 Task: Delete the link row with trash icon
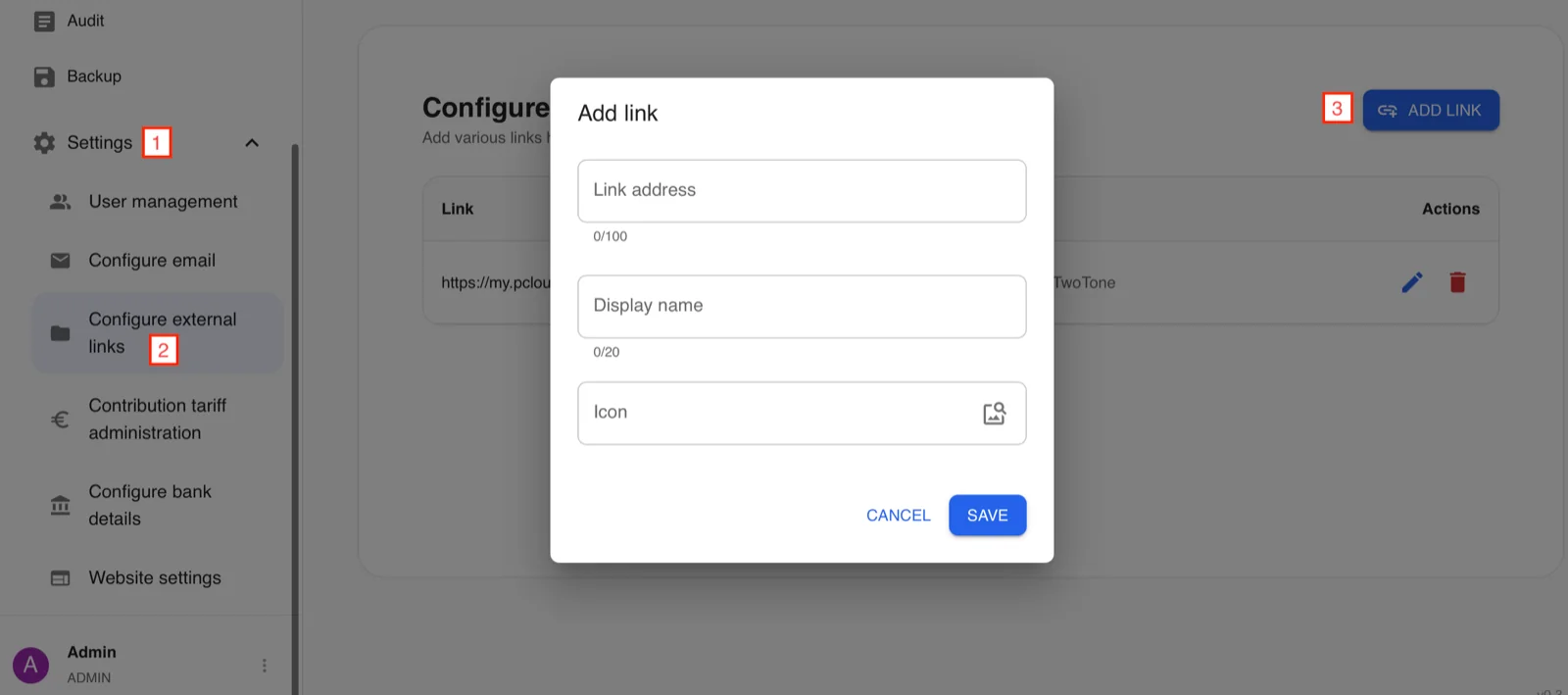click(x=1457, y=282)
